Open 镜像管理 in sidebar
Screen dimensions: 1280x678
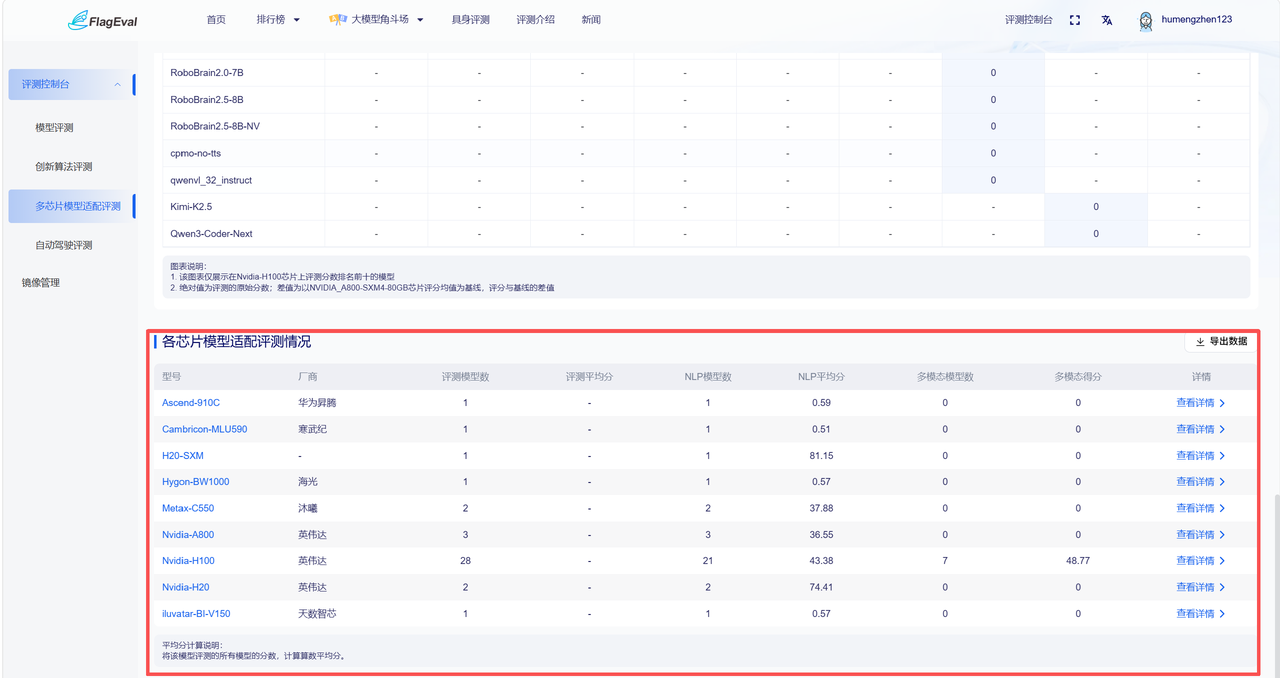click(41, 283)
